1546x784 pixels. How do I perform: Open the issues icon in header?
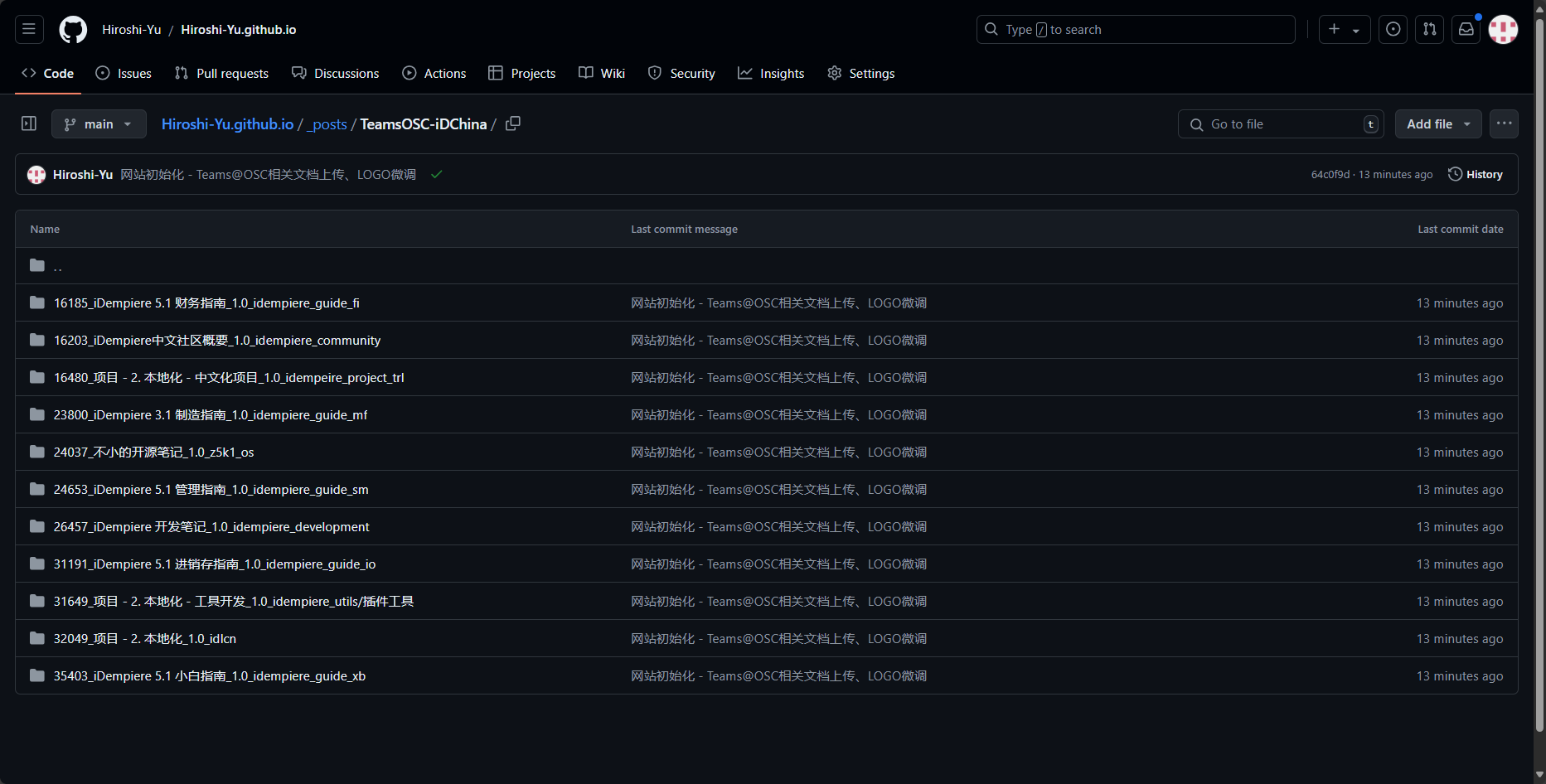tap(1393, 29)
